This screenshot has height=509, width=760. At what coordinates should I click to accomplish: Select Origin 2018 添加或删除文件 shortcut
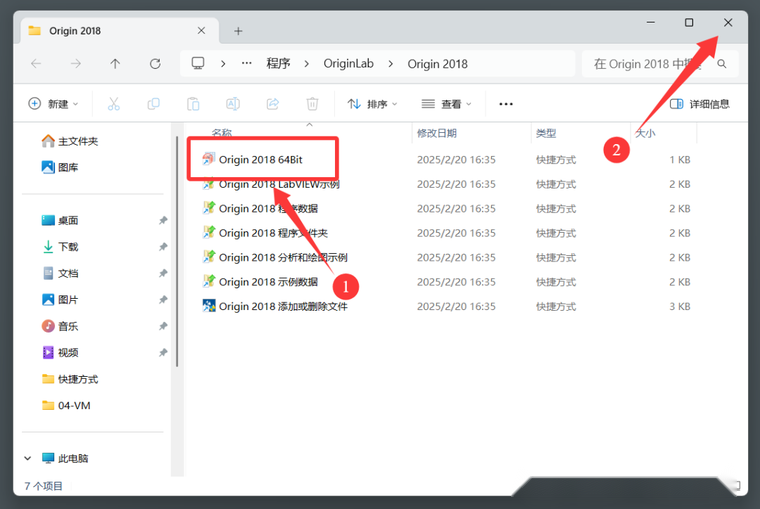click(x=283, y=306)
